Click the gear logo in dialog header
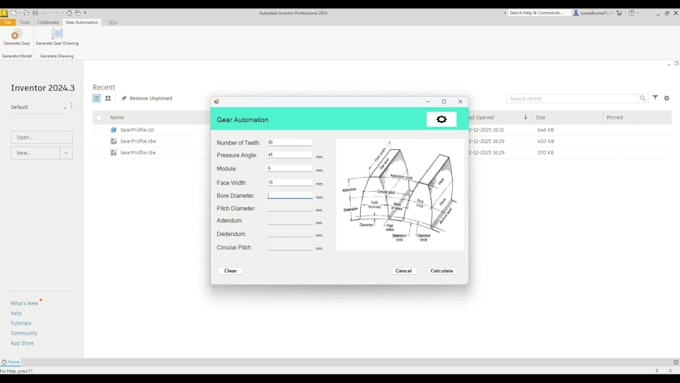The height and width of the screenshot is (383, 680). (441, 119)
